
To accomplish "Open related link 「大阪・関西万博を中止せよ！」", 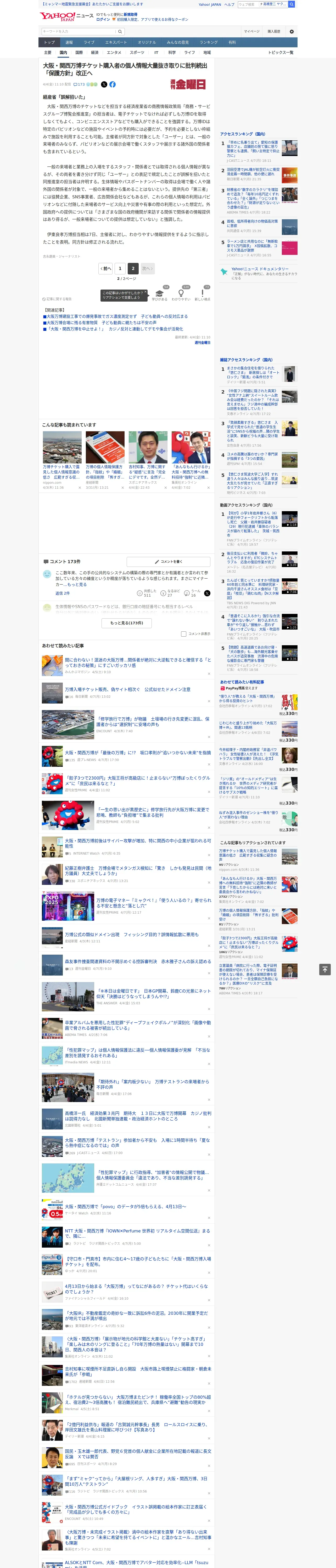I will (115, 329).
